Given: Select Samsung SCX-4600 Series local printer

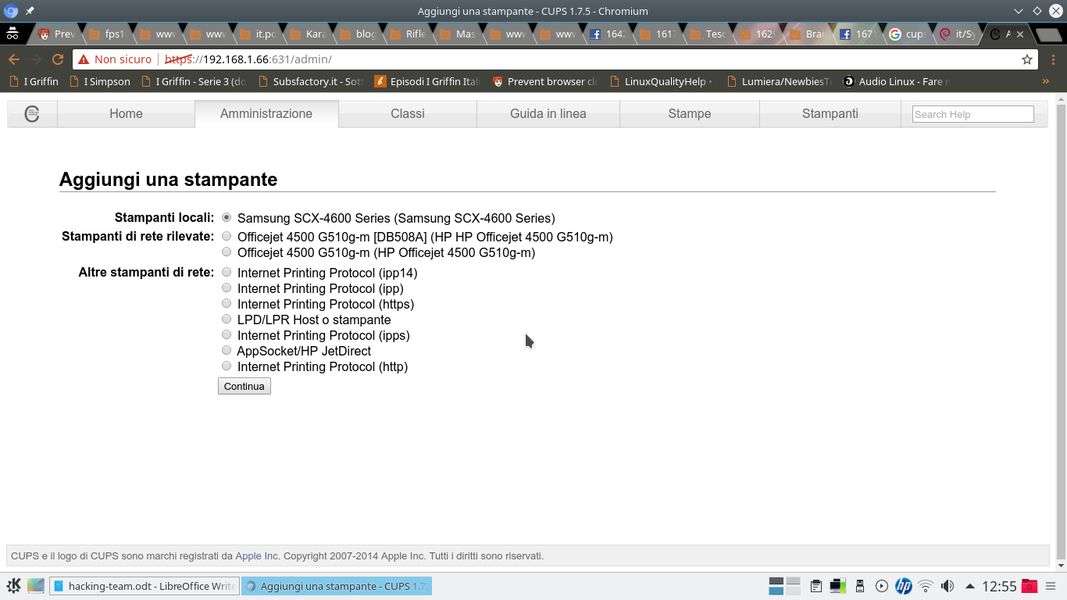Looking at the screenshot, I should (227, 218).
